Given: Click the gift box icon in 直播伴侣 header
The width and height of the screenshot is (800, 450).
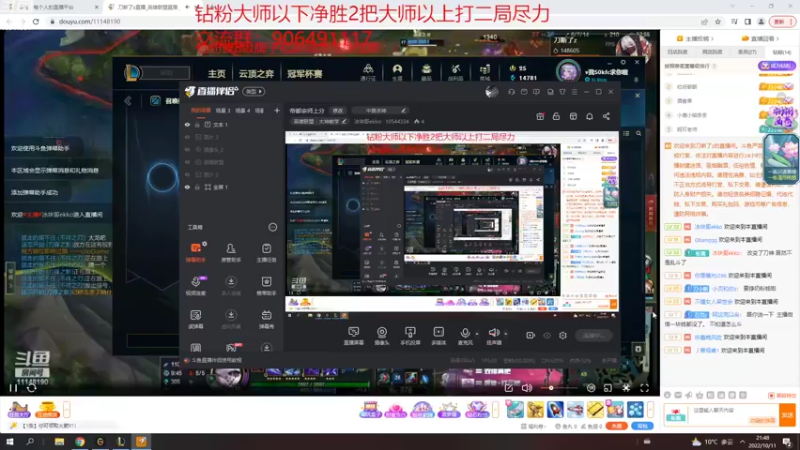Looking at the screenshot, I should tap(540, 116).
